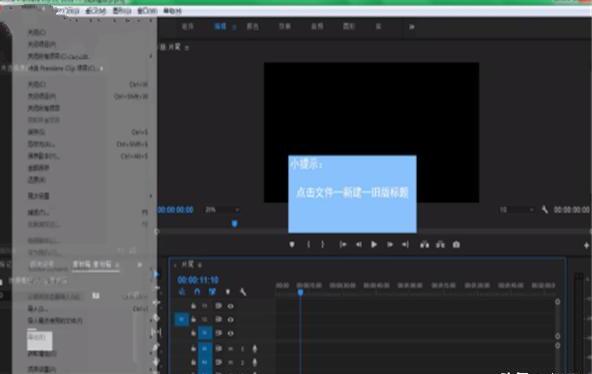
Task: Toggle linked selection in timeline
Action: click(212, 292)
